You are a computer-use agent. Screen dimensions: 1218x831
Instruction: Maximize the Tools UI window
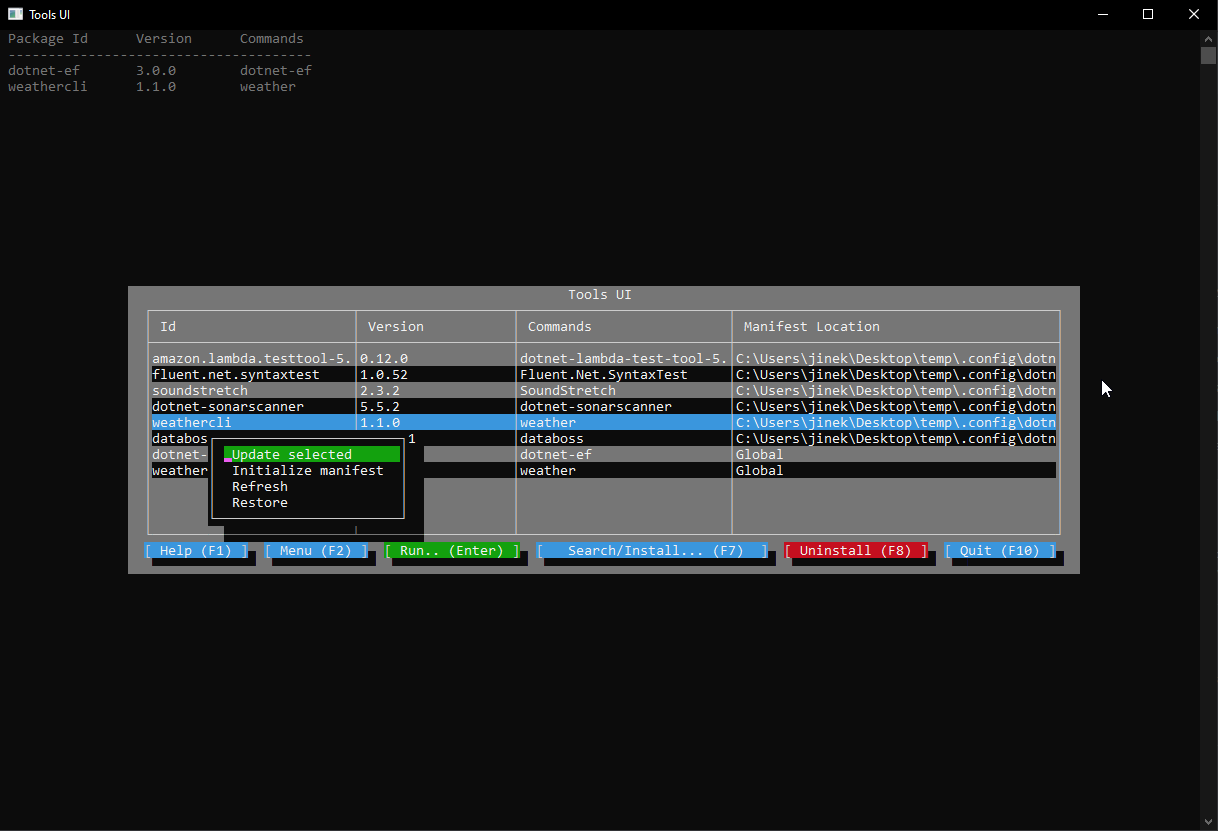[x=1148, y=14]
